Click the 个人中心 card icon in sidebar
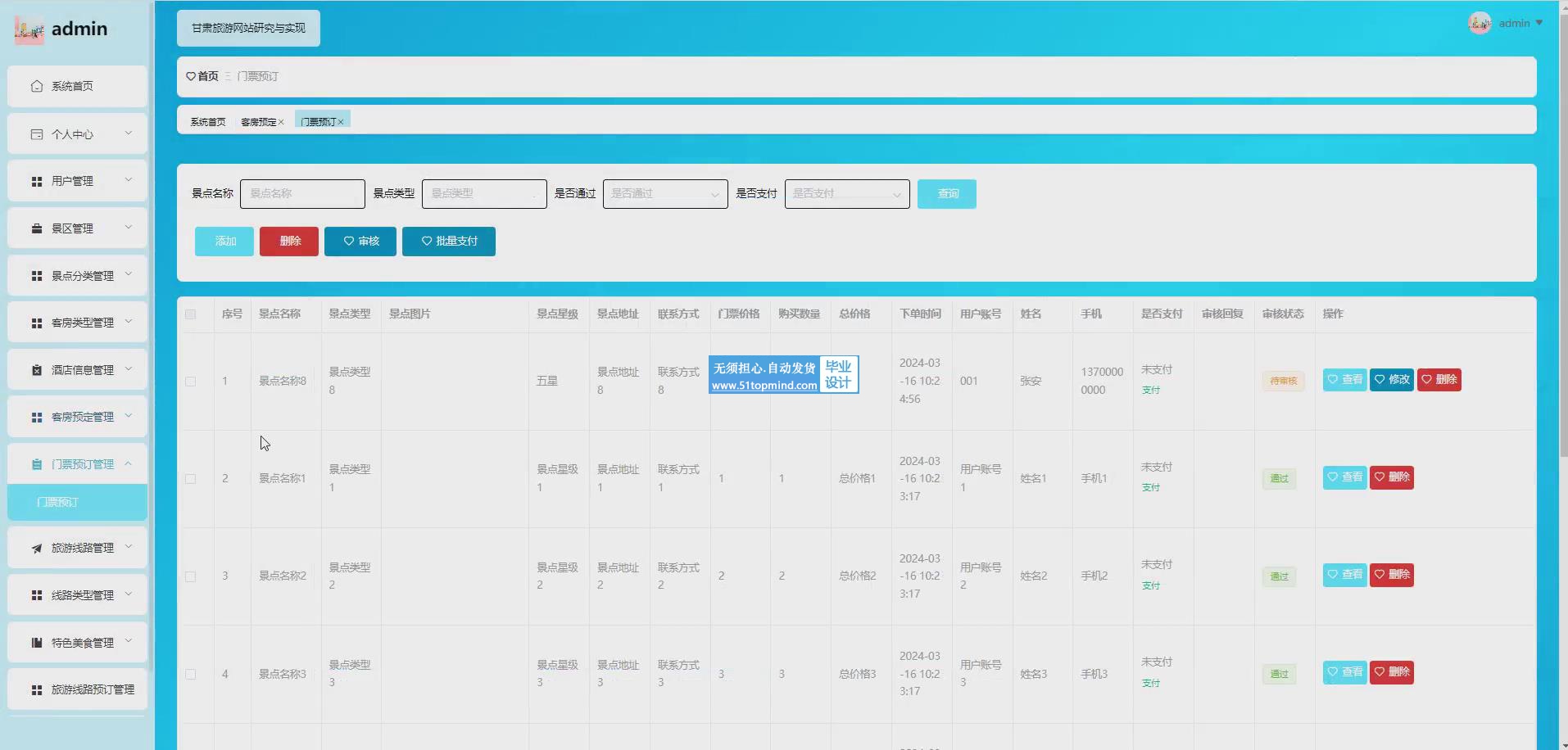1568x750 pixels. 37,134
